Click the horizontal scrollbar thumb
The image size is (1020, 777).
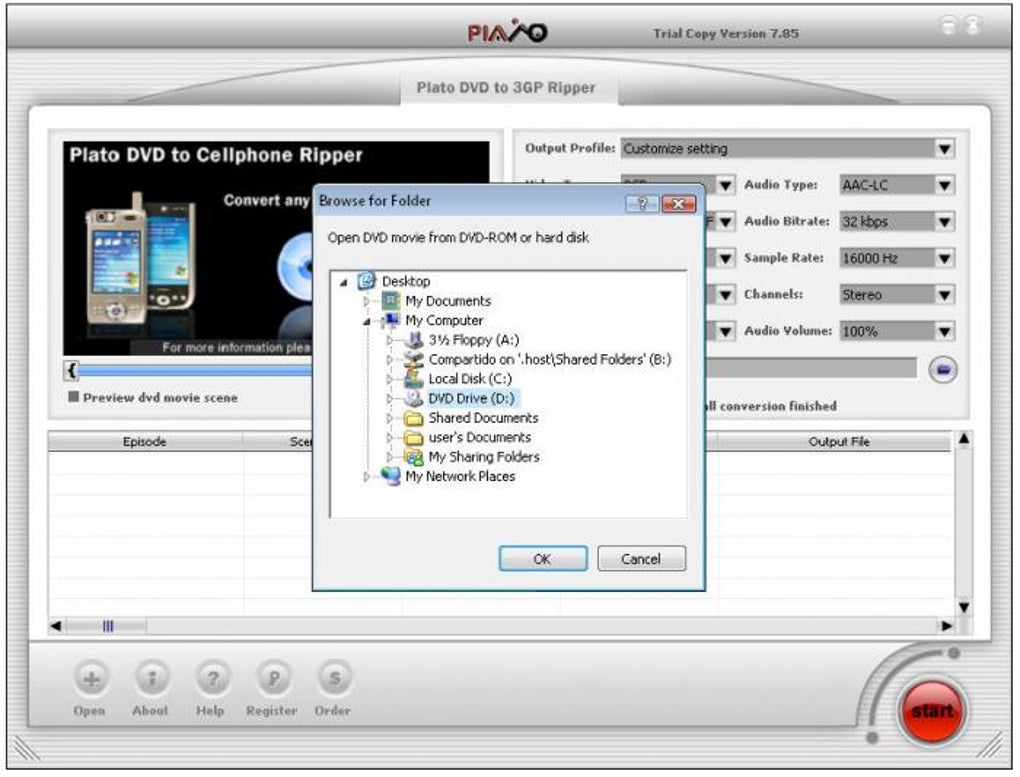pos(108,626)
